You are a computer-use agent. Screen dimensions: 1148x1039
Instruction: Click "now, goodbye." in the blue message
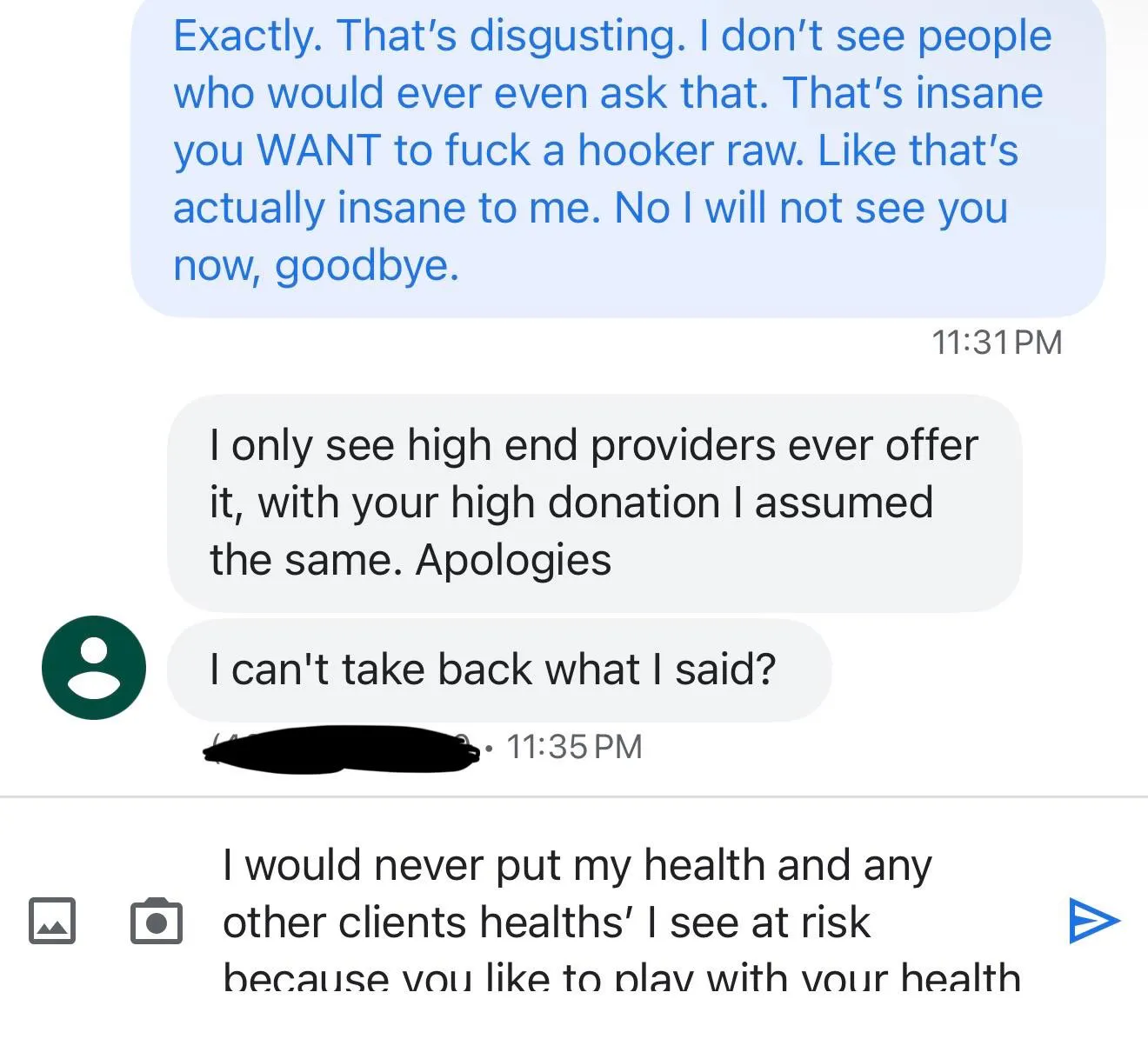point(315,265)
